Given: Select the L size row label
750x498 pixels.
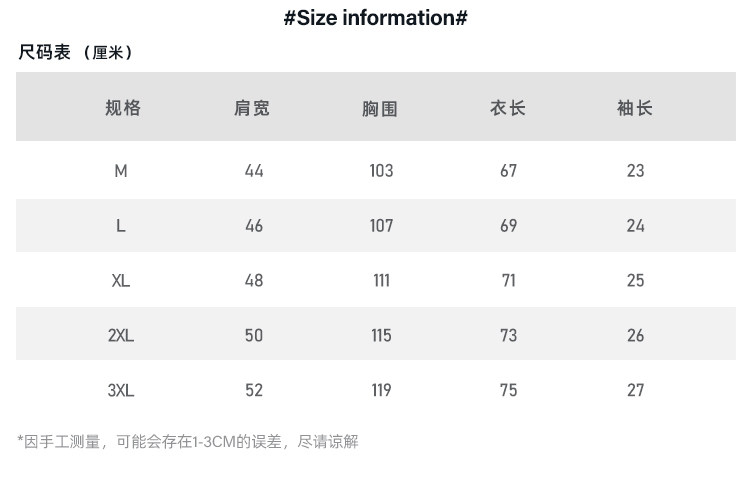Looking at the screenshot, I should (121, 226).
